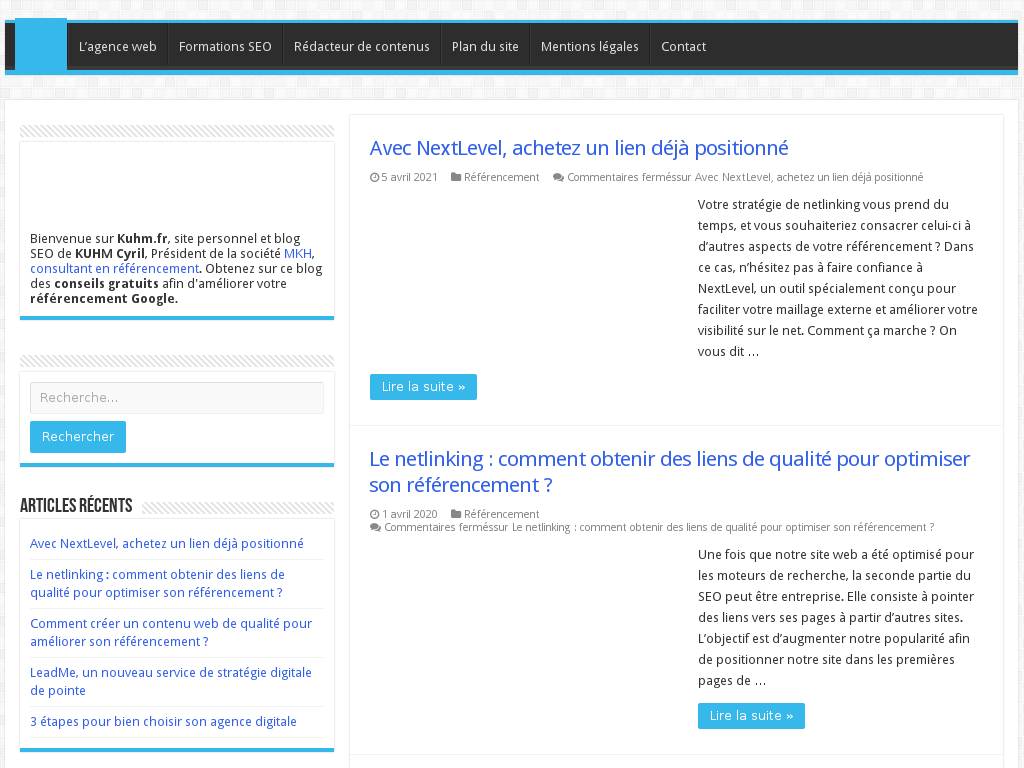This screenshot has width=1024, height=768.
Task: Click the blue home button in navbar
Action: click(41, 46)
